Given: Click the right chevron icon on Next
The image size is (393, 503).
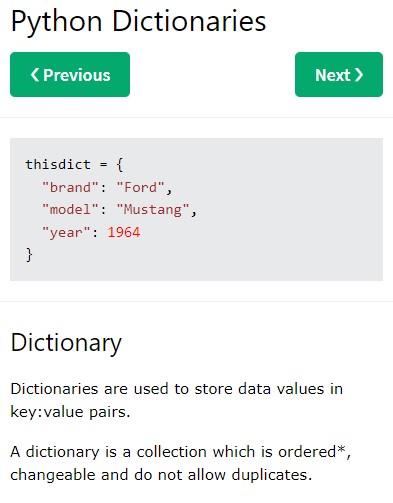Looking at the screenshot, I should click(x=359, y=75).
